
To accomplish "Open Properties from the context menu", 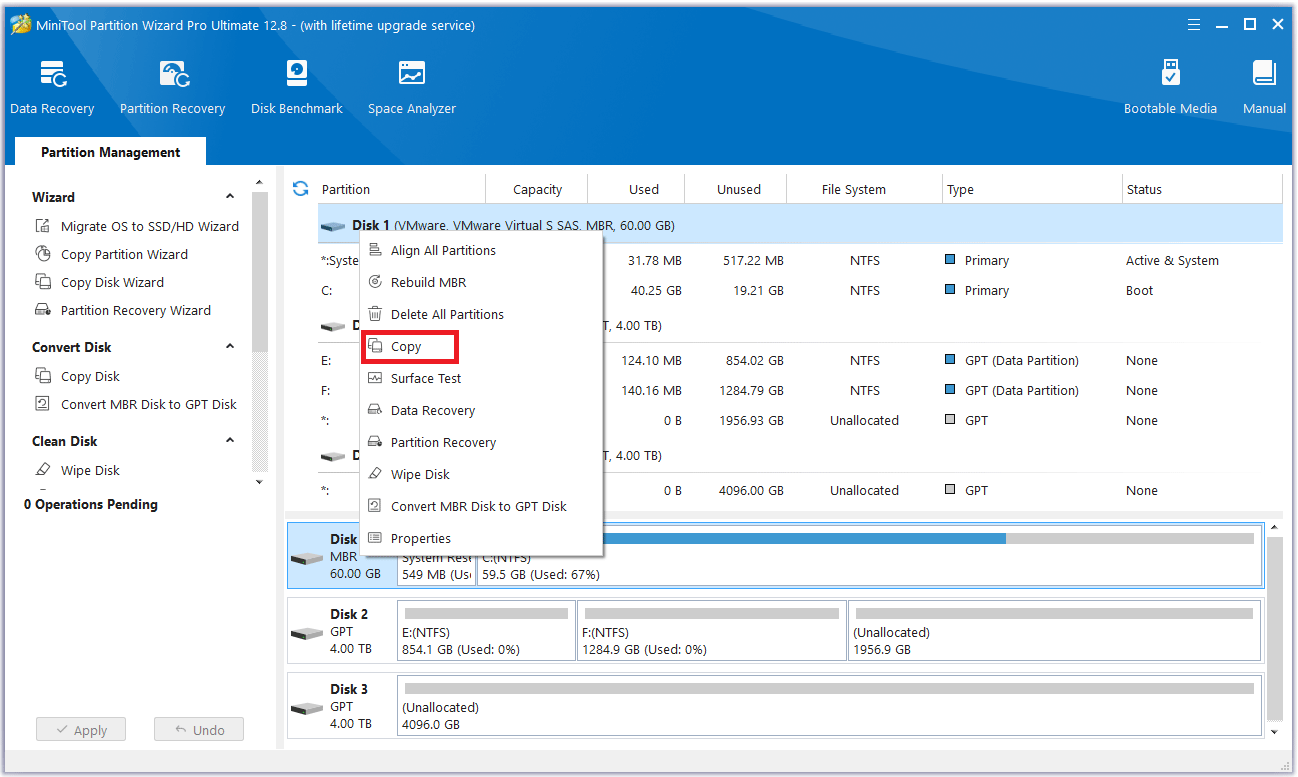I will 481,538.
